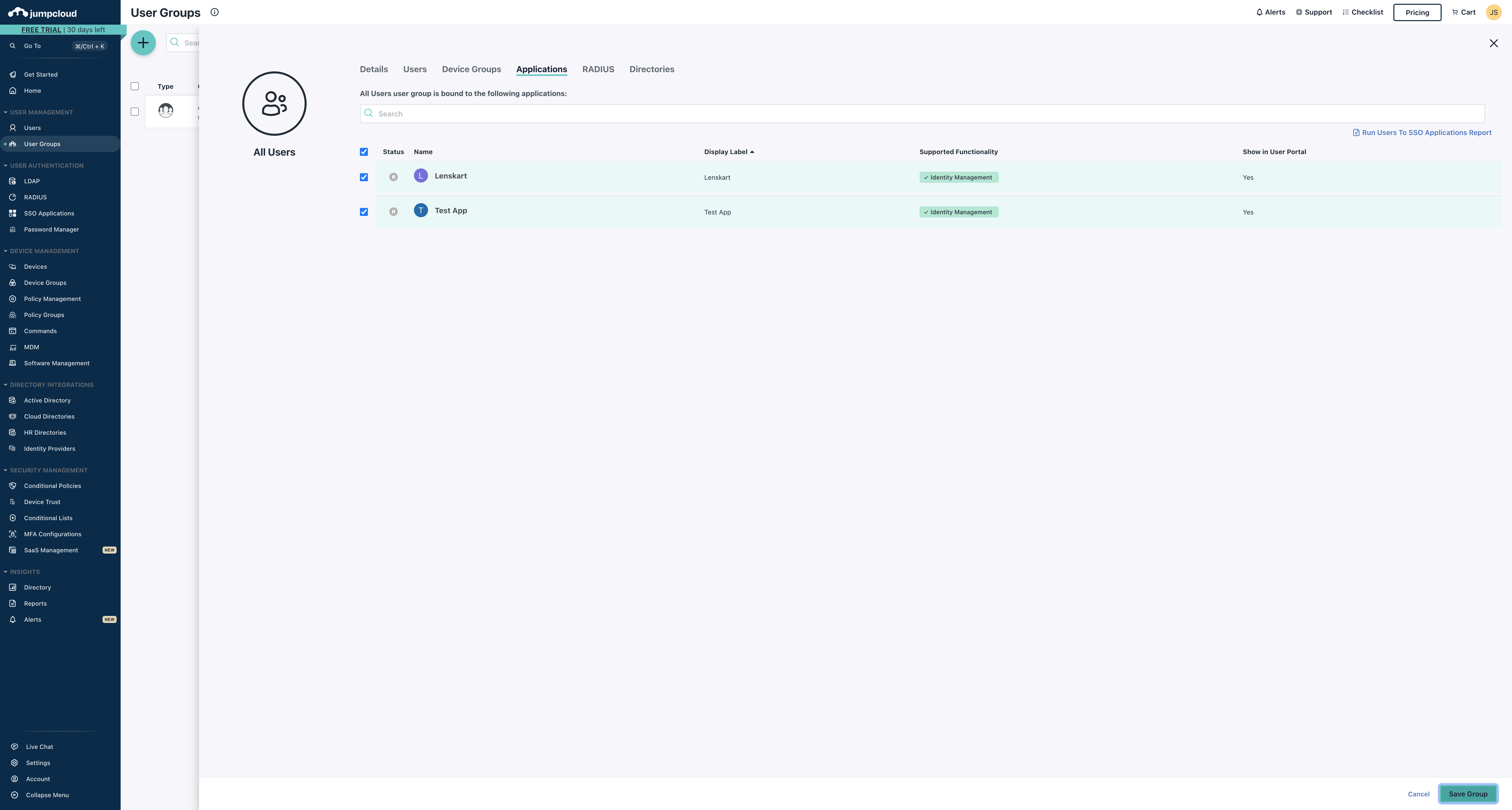Open Run Users To SSO Applications Report
Image resolution: width=1512 pixels, height=810 pixels.
[1422, 133]
